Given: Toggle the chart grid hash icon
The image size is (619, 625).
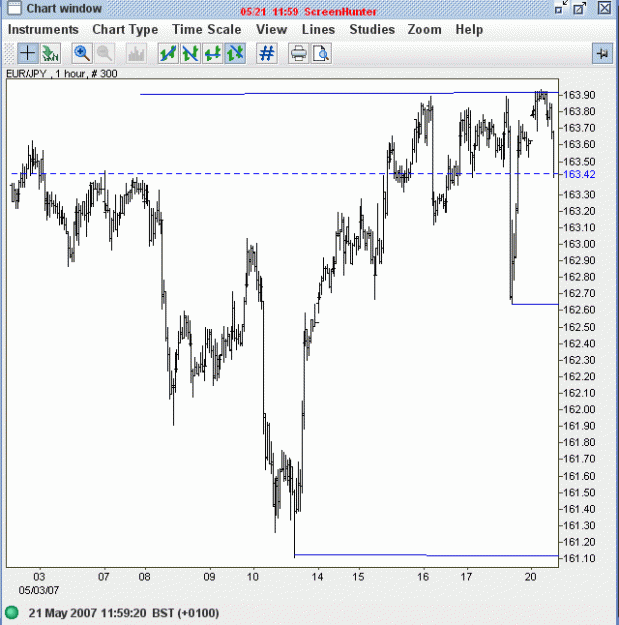Looking at the screenshot, I should [x=267, y=53].
